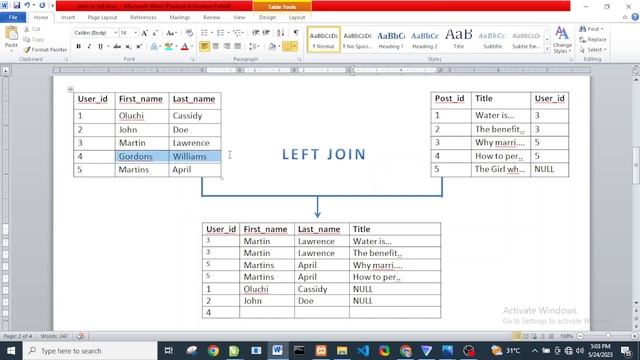Image resolution: width=640 pixels, height=360 pixels.
Task: Open Visual Studio Code from taskbar
Action: [362, 351]
